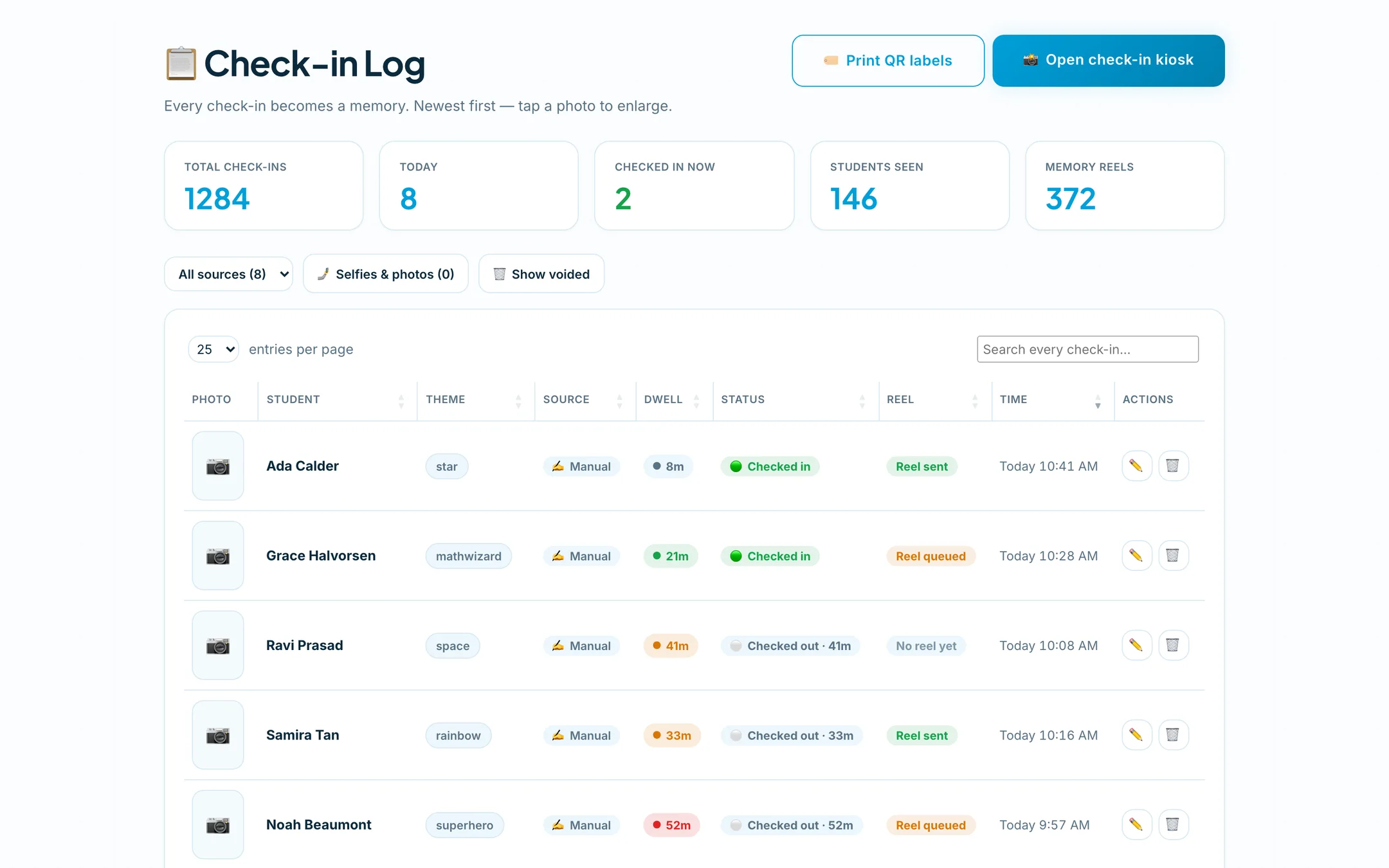The height and width of the screenshot is (868, 1389).
Task: Select the Ravi Prasad name
Action: coord(305,646)
